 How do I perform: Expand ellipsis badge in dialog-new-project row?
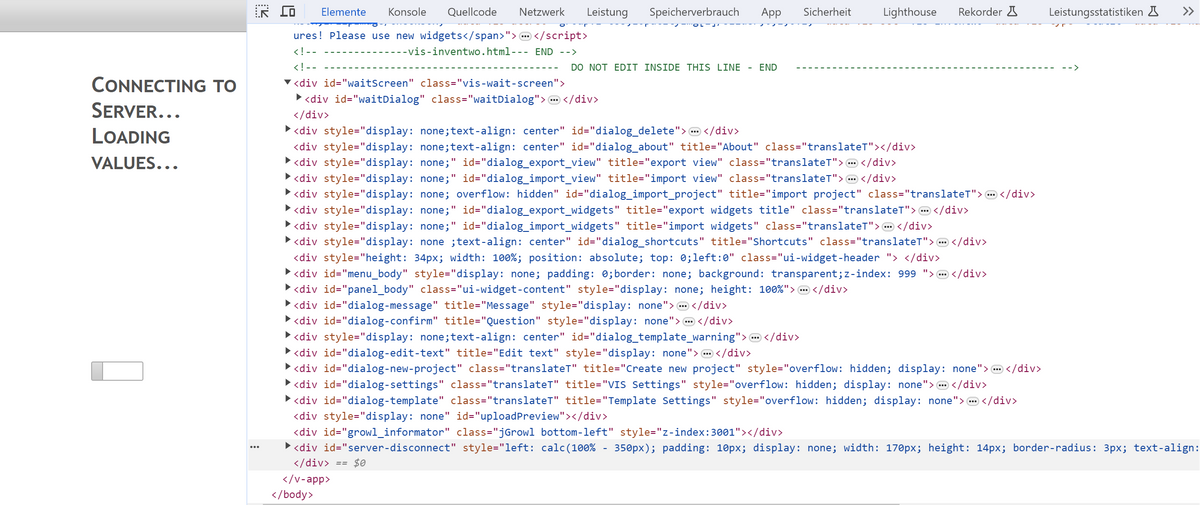996,370
